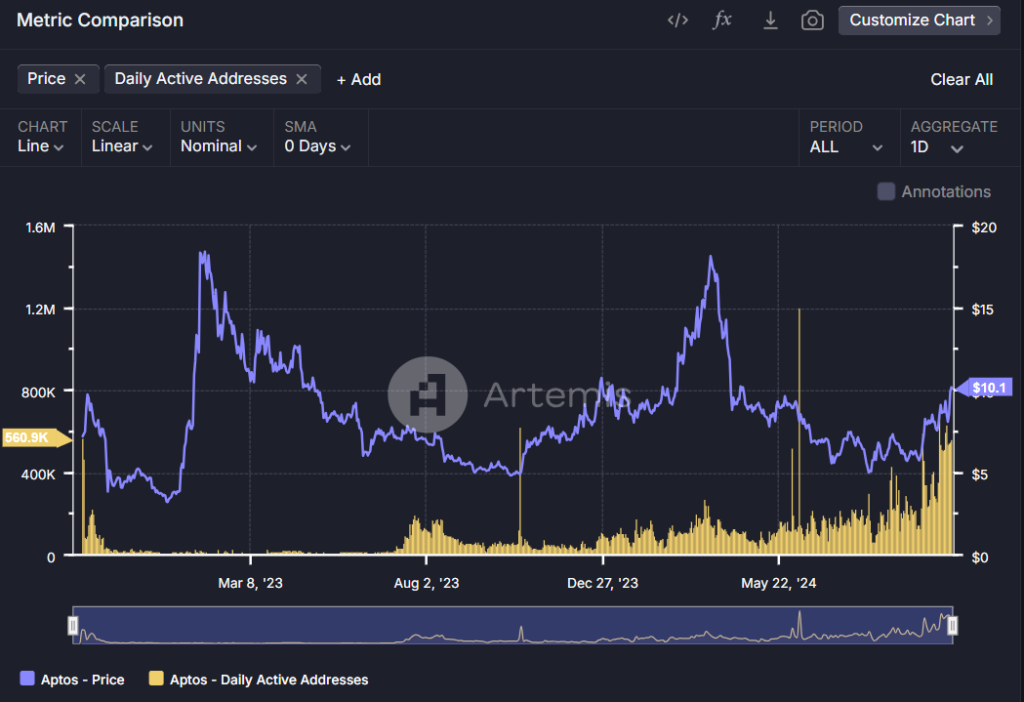Viewport: 1024px width, 702px height.
Task: Remove the Price metric chip
Action: click(x=80, y=79)
